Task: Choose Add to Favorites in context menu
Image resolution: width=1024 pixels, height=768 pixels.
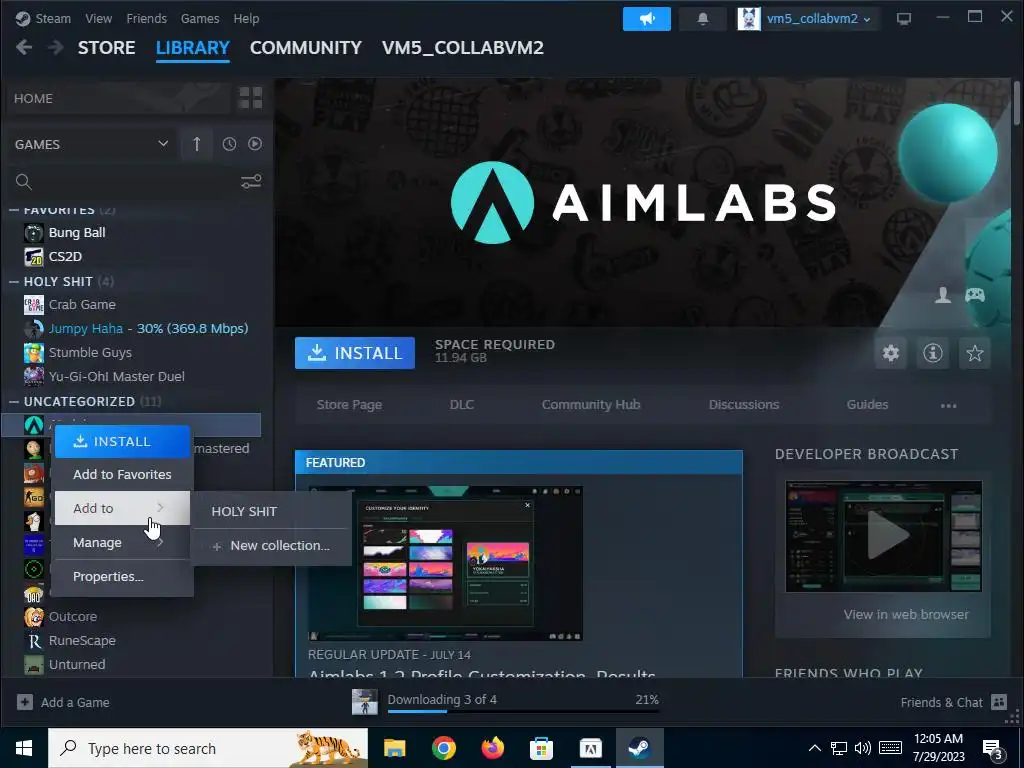Action: pyautogui.click(x=122, y=475)
